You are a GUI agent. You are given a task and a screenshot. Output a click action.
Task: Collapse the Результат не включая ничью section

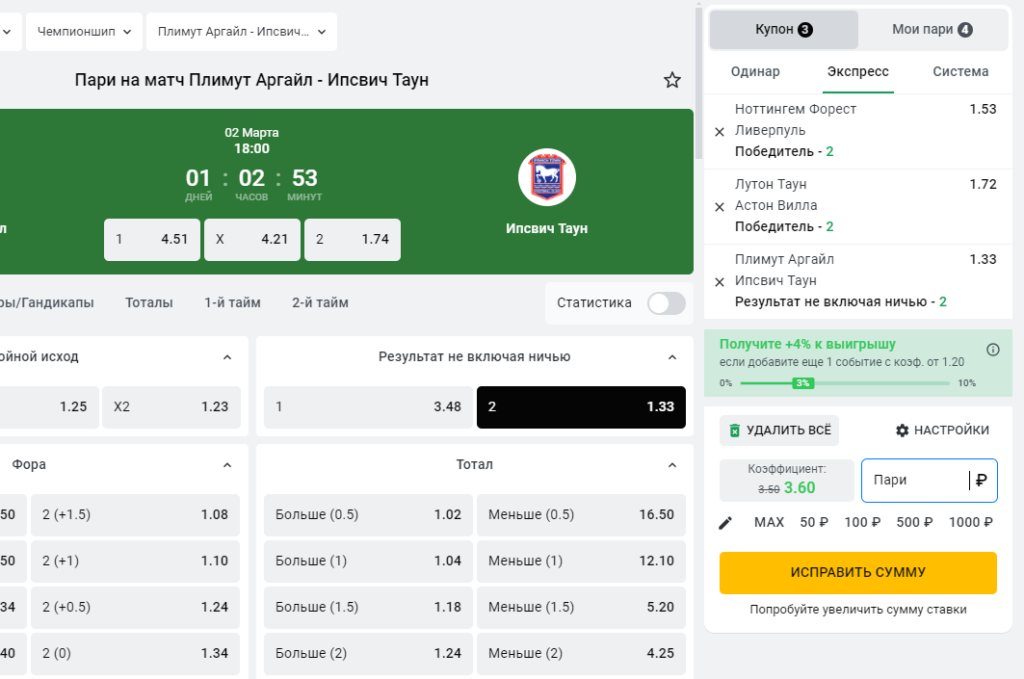tap(672, 357)
